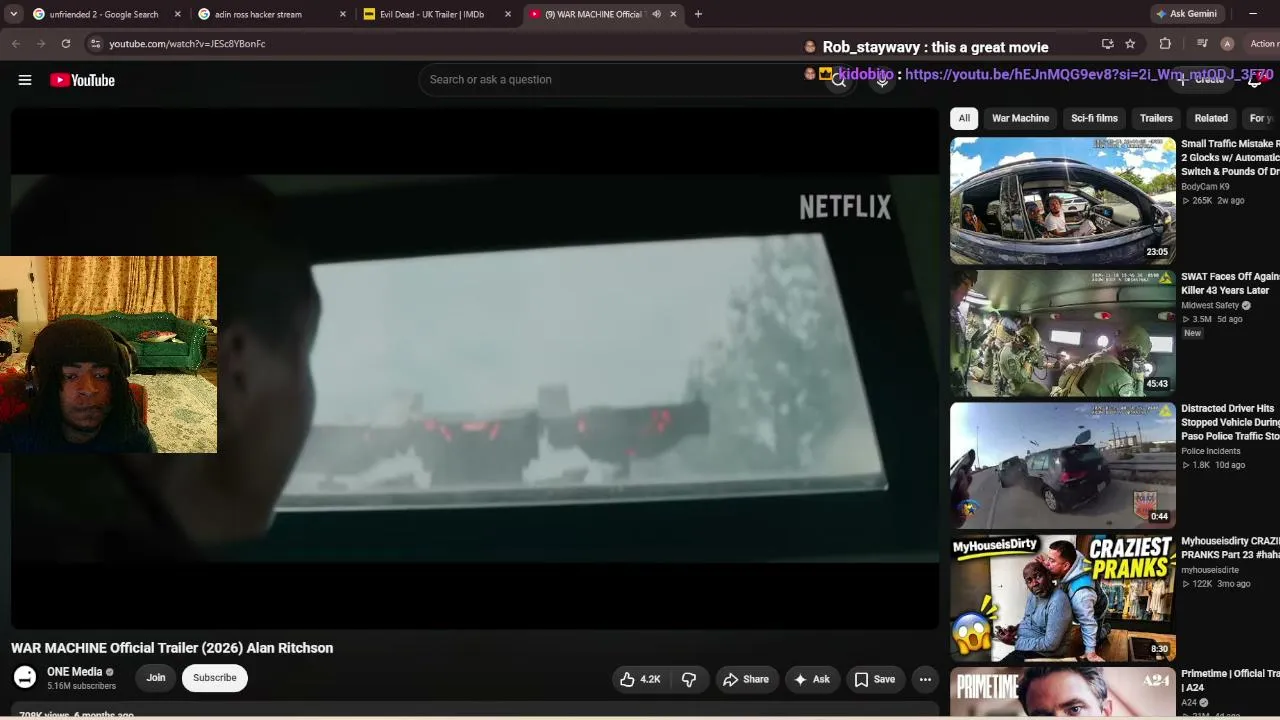Screen dimensions: 1280x720
Task: Open the Small Traffic Mistake video thumbnail
Action: click(1063, 201)
